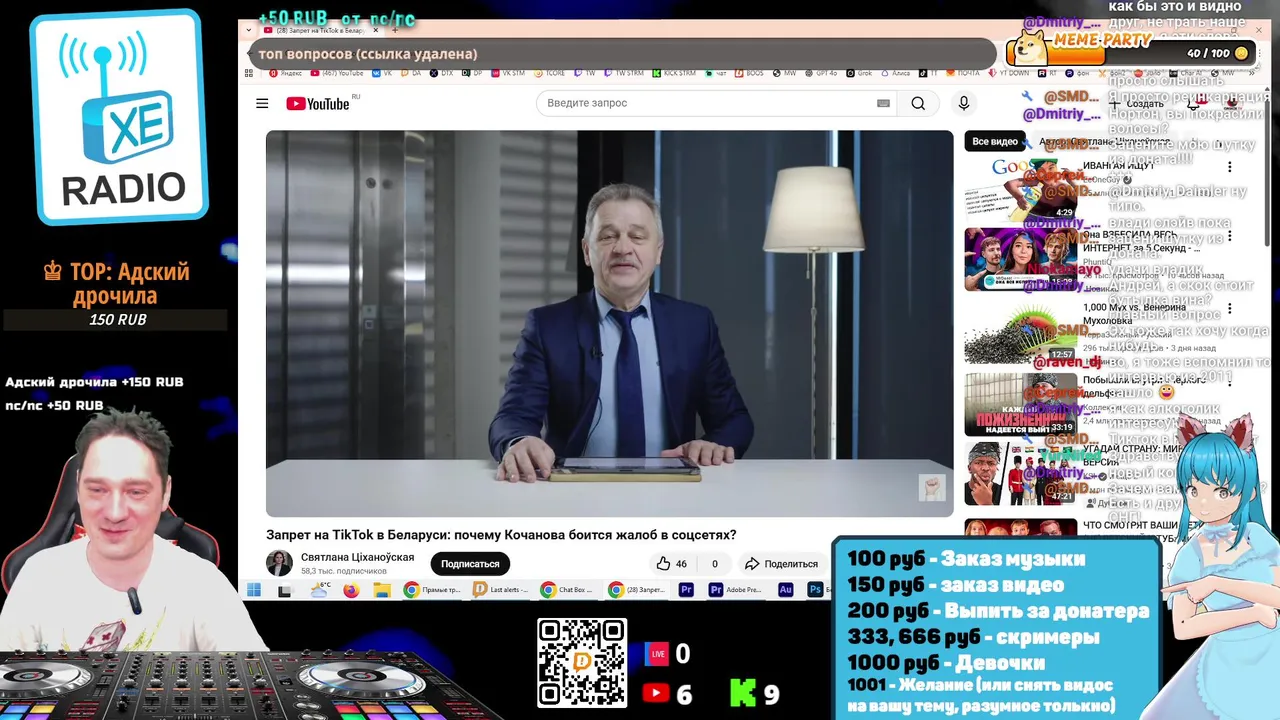
Task: Click the video player frame
Action: click(x=610, y=323)
